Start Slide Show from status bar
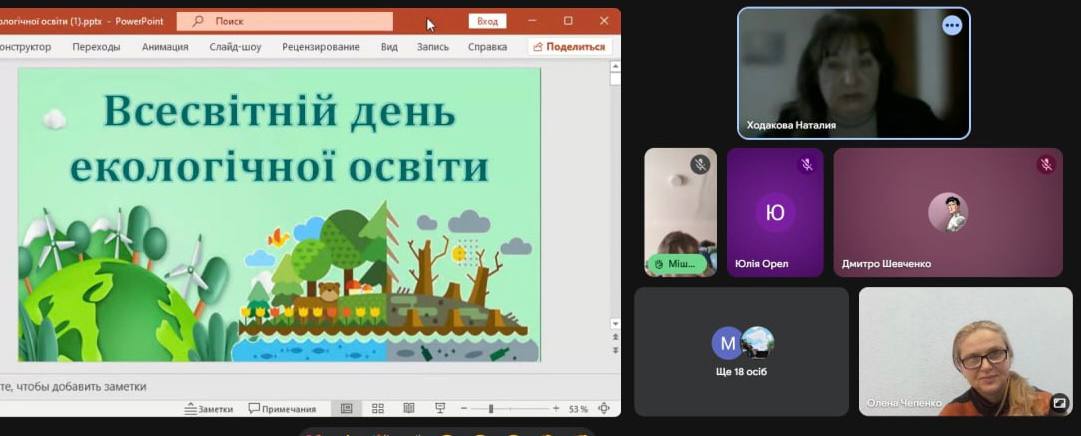 point(440,409)
